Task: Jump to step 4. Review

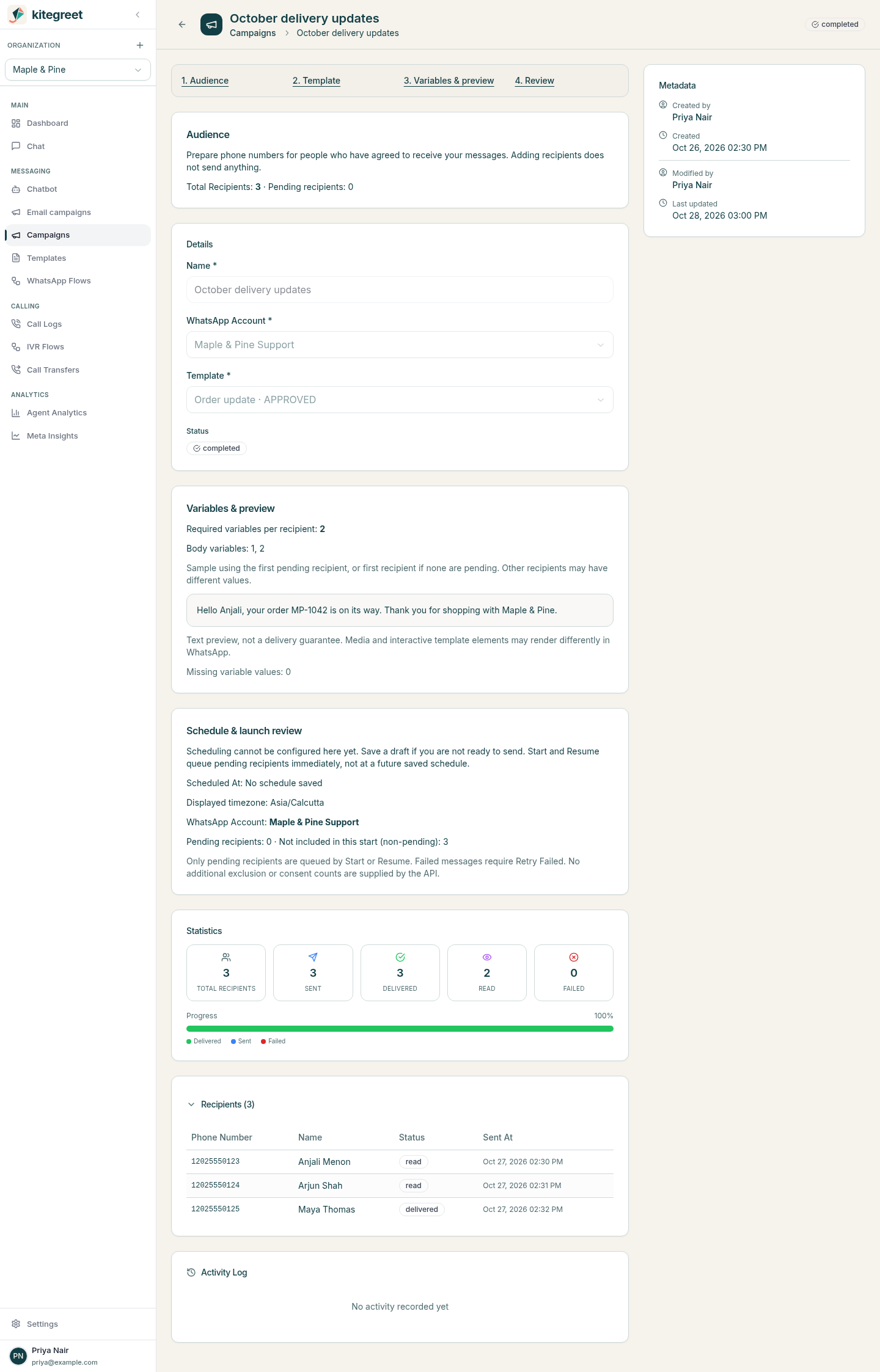Action: point(535,81)
